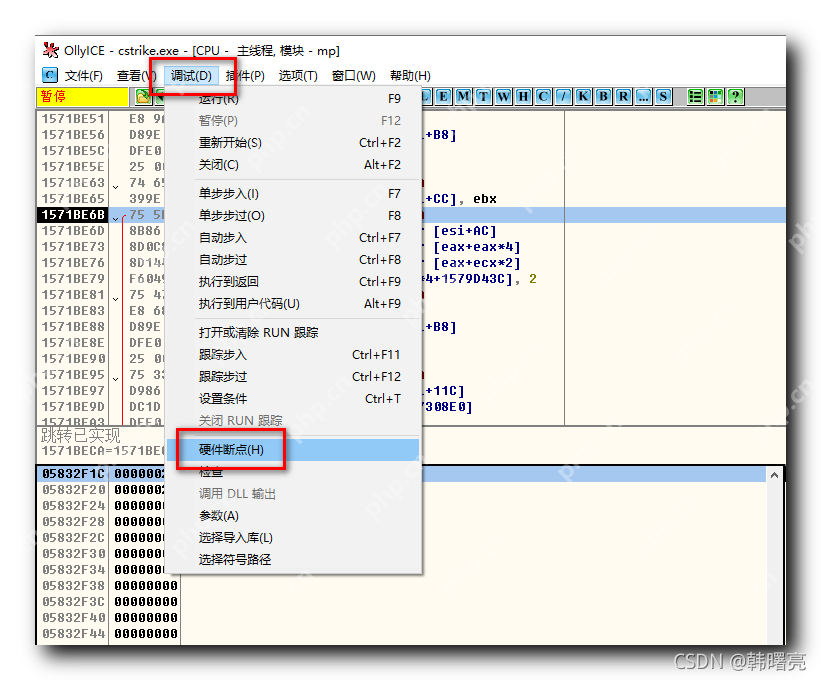Open the Handles window via H icon
This screenshot has width=821, height=680.
click(x=524, y=99)
